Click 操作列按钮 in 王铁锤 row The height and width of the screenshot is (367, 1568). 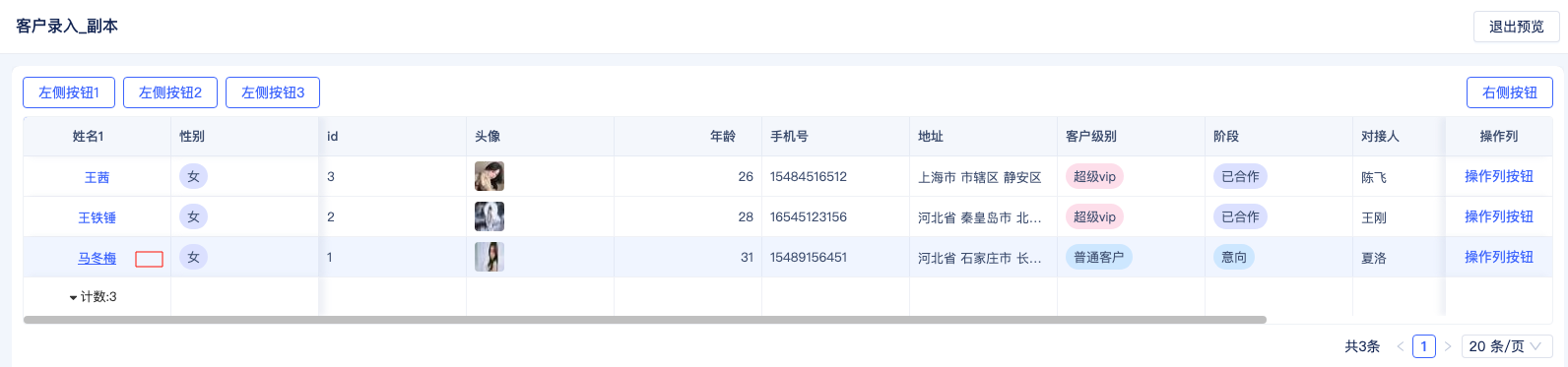pos(1499,216)
